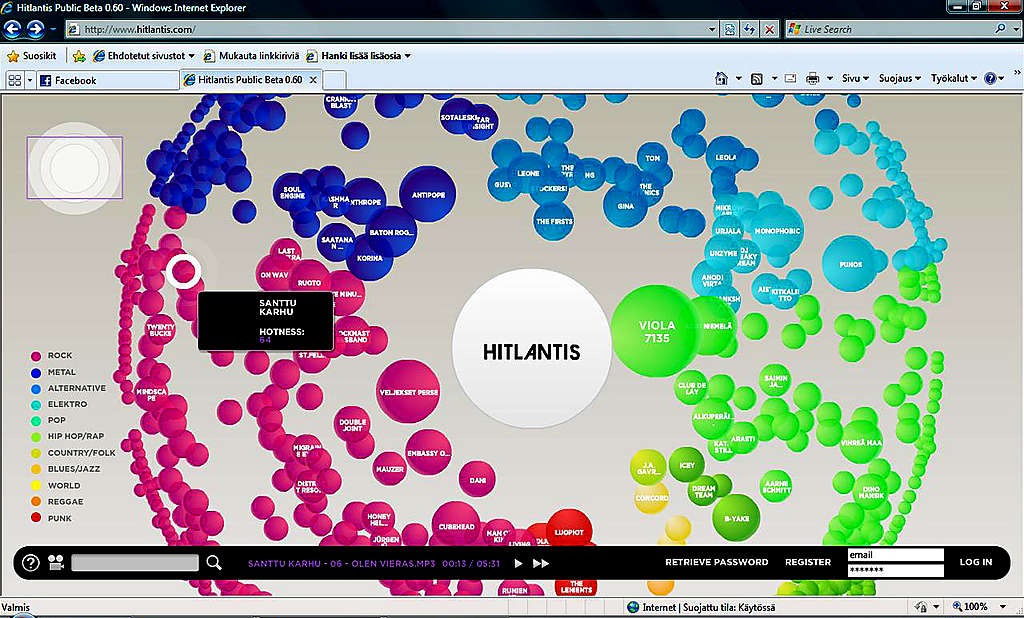Click the LOG IN button
This screenshot has width=1024, height=618.
click(976, 562)
